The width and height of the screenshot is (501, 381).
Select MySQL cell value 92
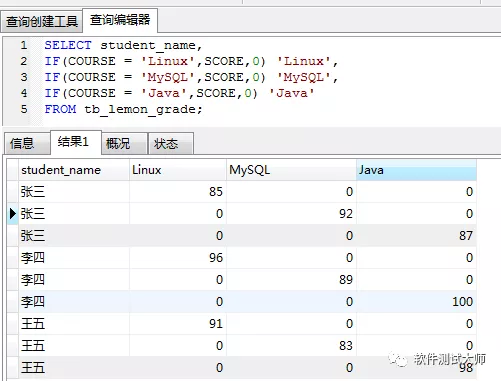pyautogui.click(x=291, y=214)
